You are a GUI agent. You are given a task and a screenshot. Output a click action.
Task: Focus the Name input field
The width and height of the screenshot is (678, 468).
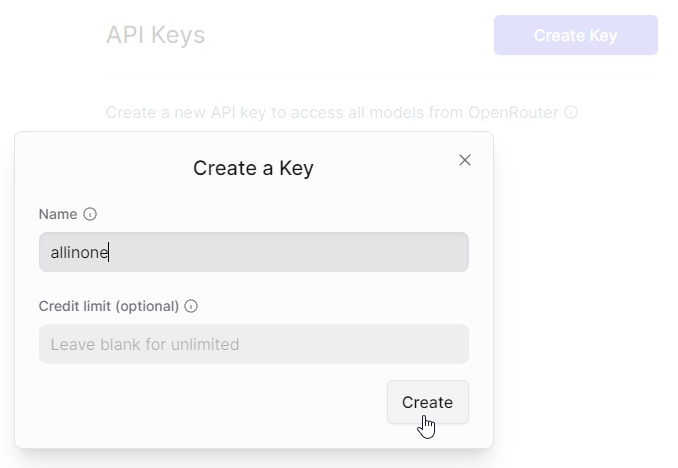click(253, 252)
